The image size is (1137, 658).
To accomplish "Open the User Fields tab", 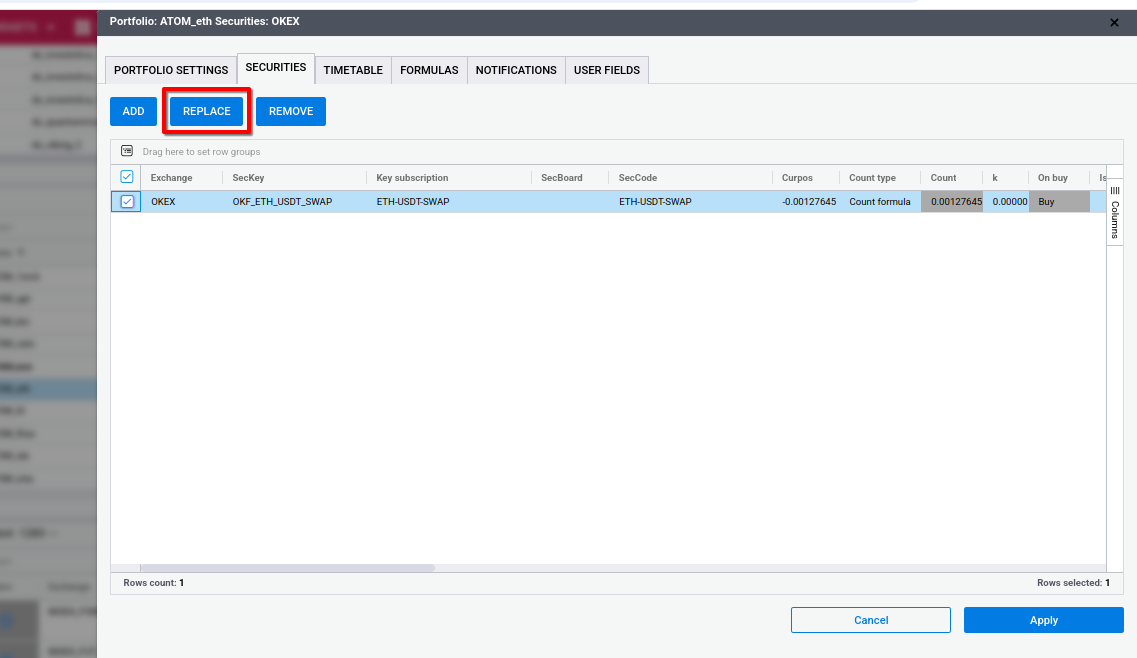I will point(607,70).
